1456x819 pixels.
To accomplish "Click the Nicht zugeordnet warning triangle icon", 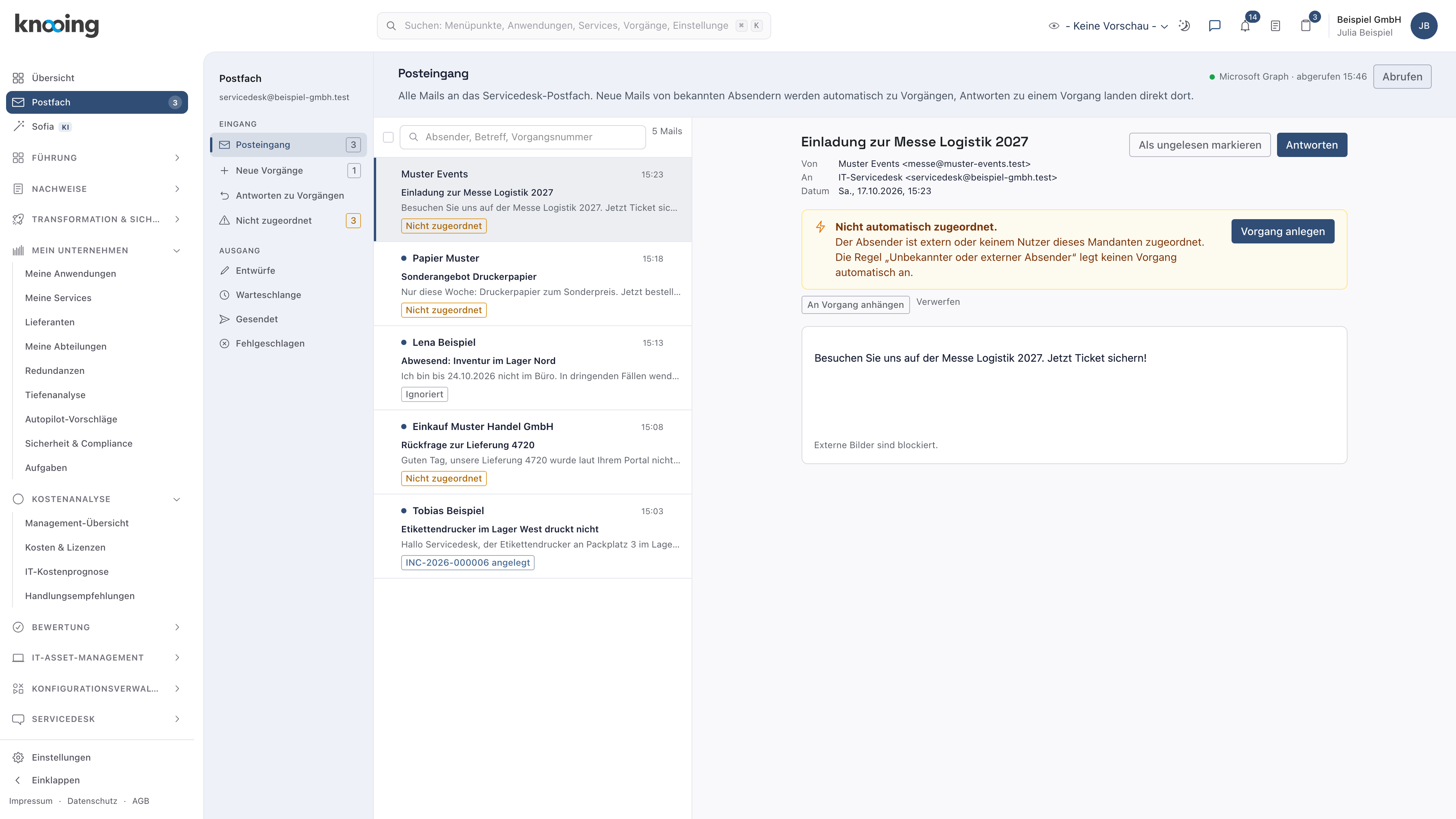I will click(224, 220).
